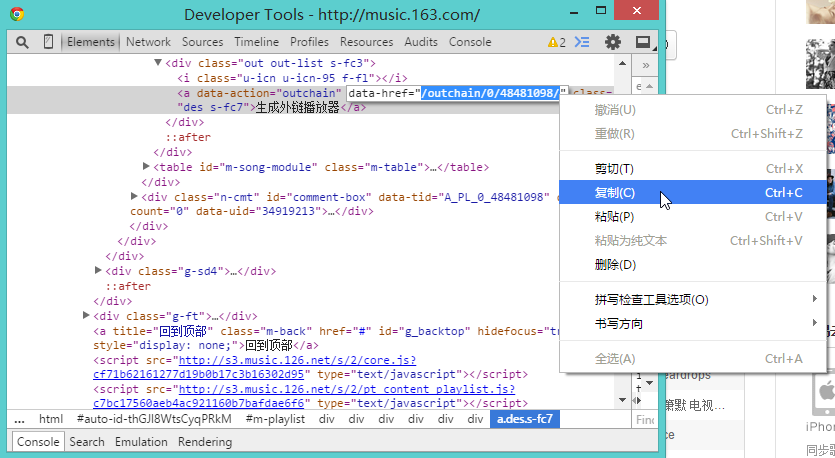Click the breadcrumb ellipsis

[x=19, y=420]
